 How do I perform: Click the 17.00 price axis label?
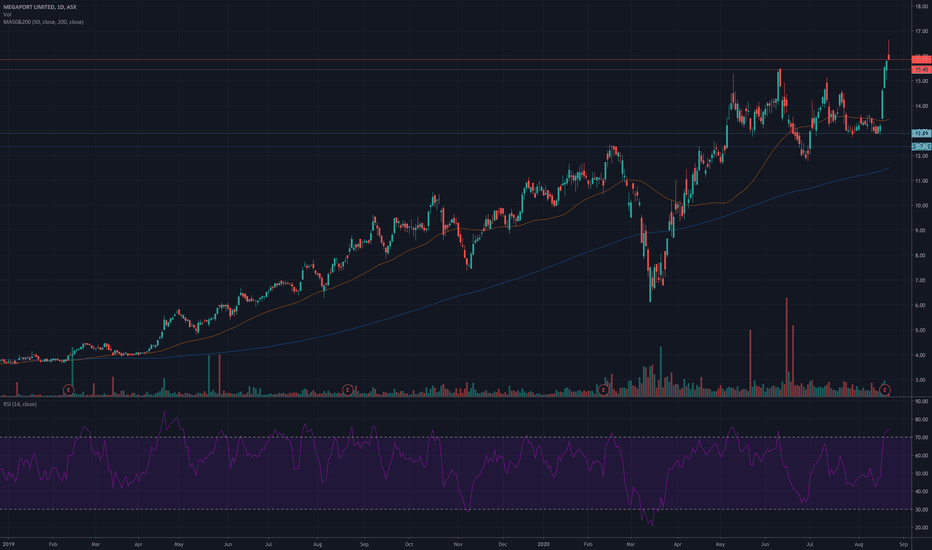[922, 31]
